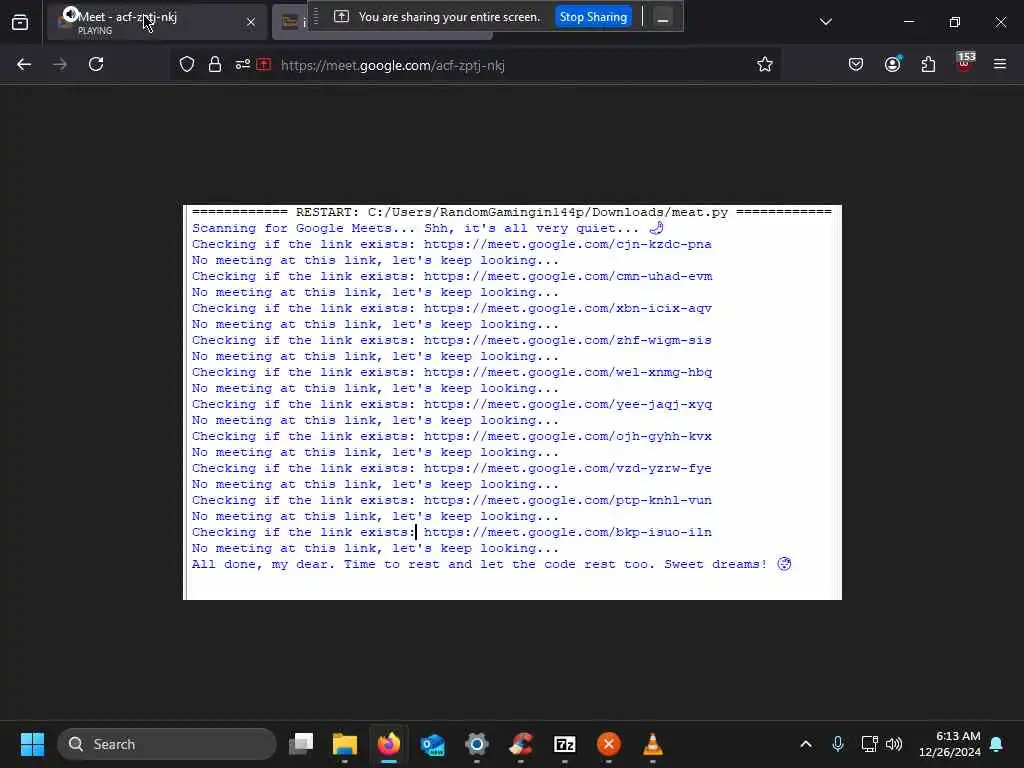
Task: Open the site permissions icon
Action: point(242,65)
